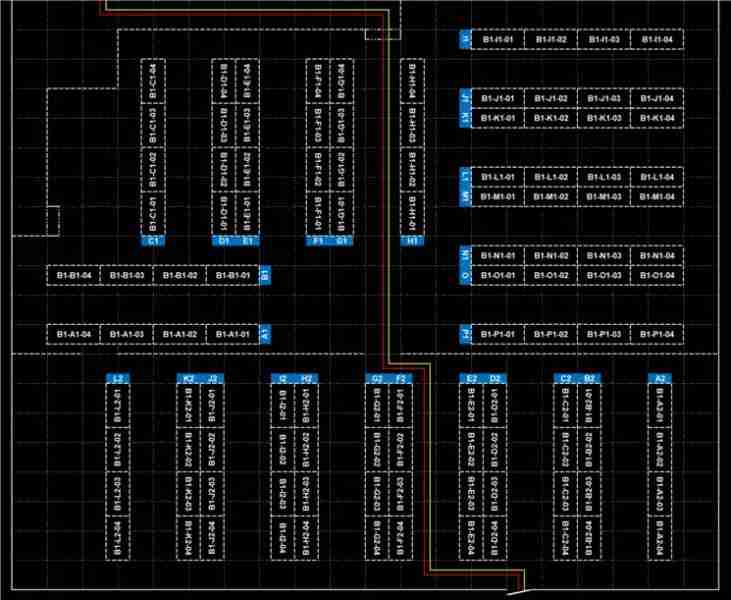
Task: Click the blue C1 row tag
Action: pos(153,241)
